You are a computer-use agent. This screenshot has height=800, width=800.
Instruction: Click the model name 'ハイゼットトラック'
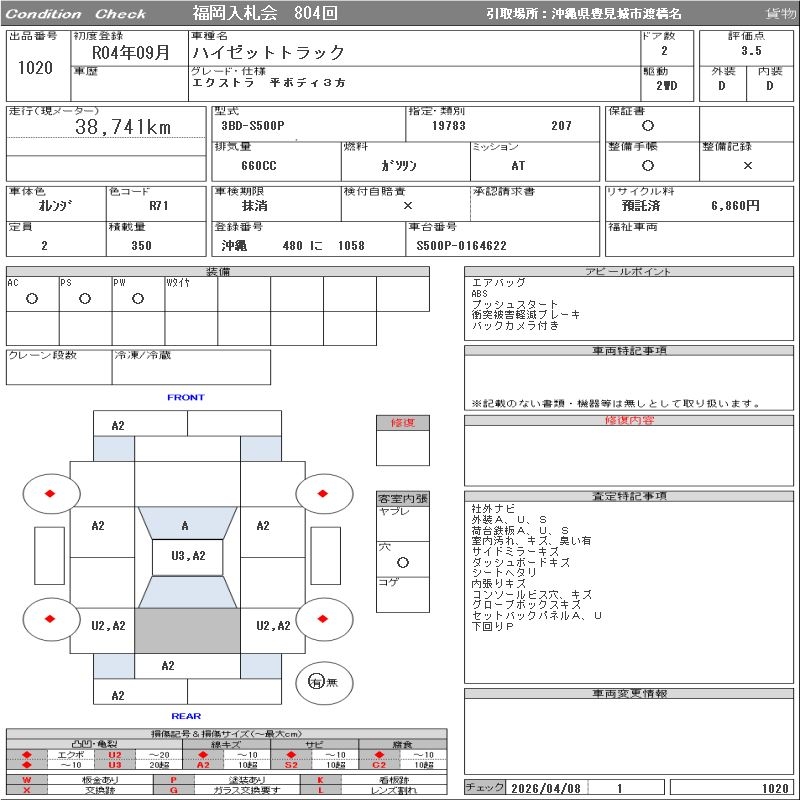(x=268, y=52)
